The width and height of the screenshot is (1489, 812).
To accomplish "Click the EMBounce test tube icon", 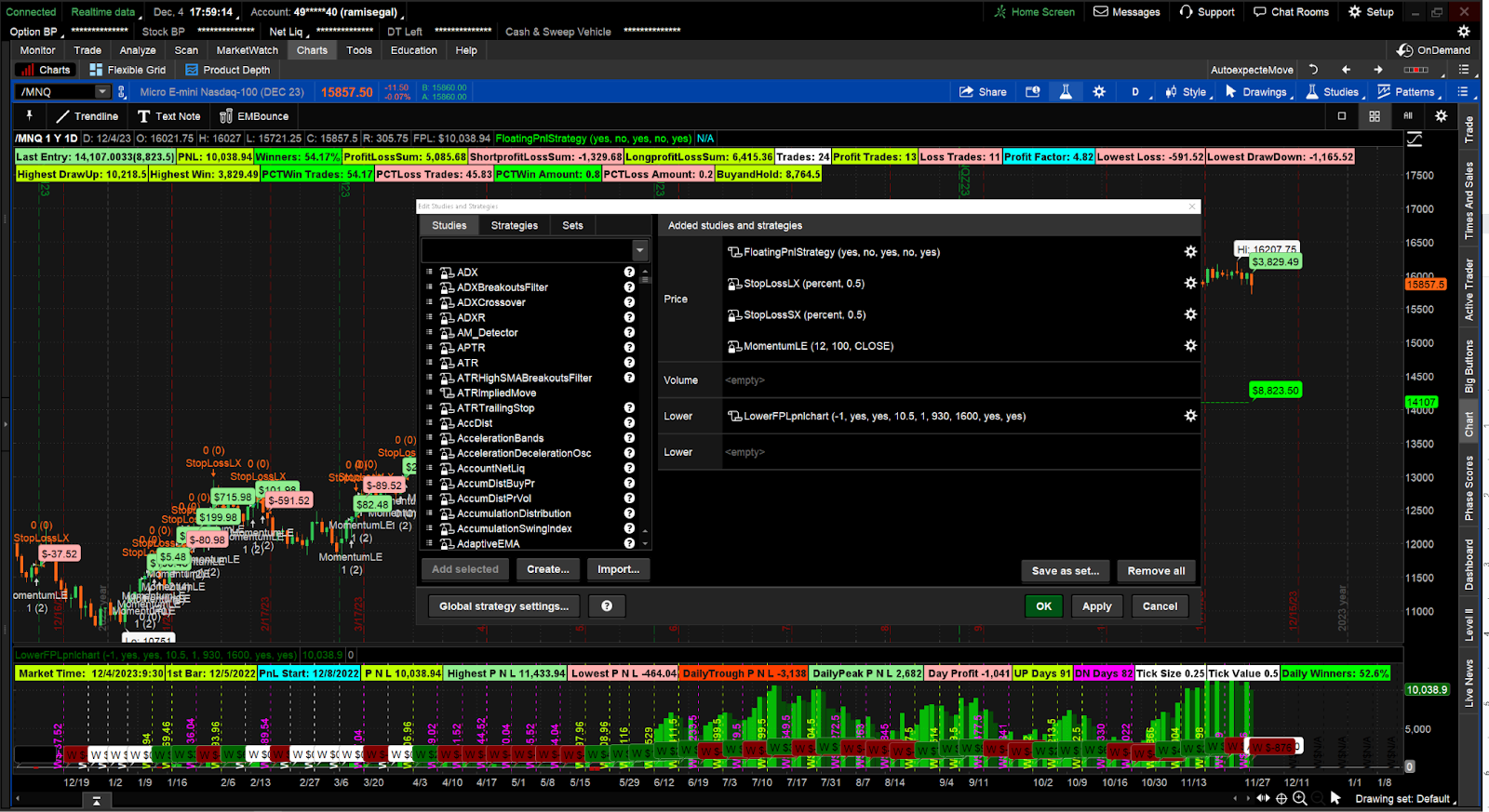I will click(225, 116).
